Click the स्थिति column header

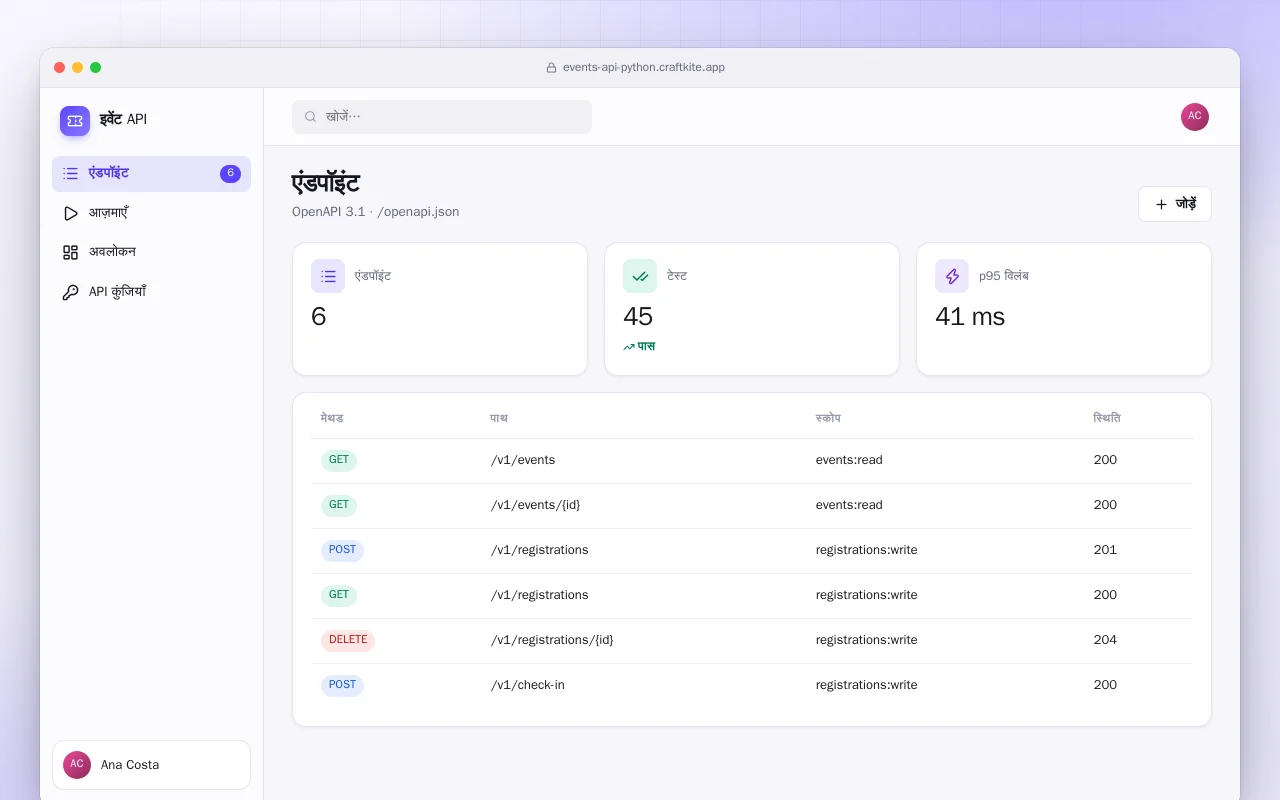pyautogui.click(x=1107, y=418)
